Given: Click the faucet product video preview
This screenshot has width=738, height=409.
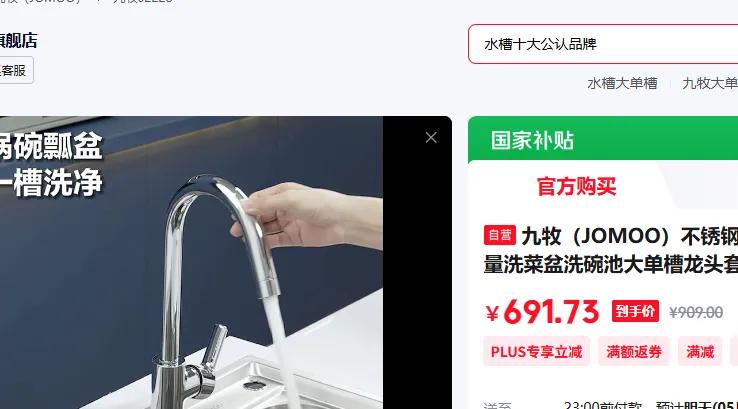Looking at the screenshot, I should (191, 263).
